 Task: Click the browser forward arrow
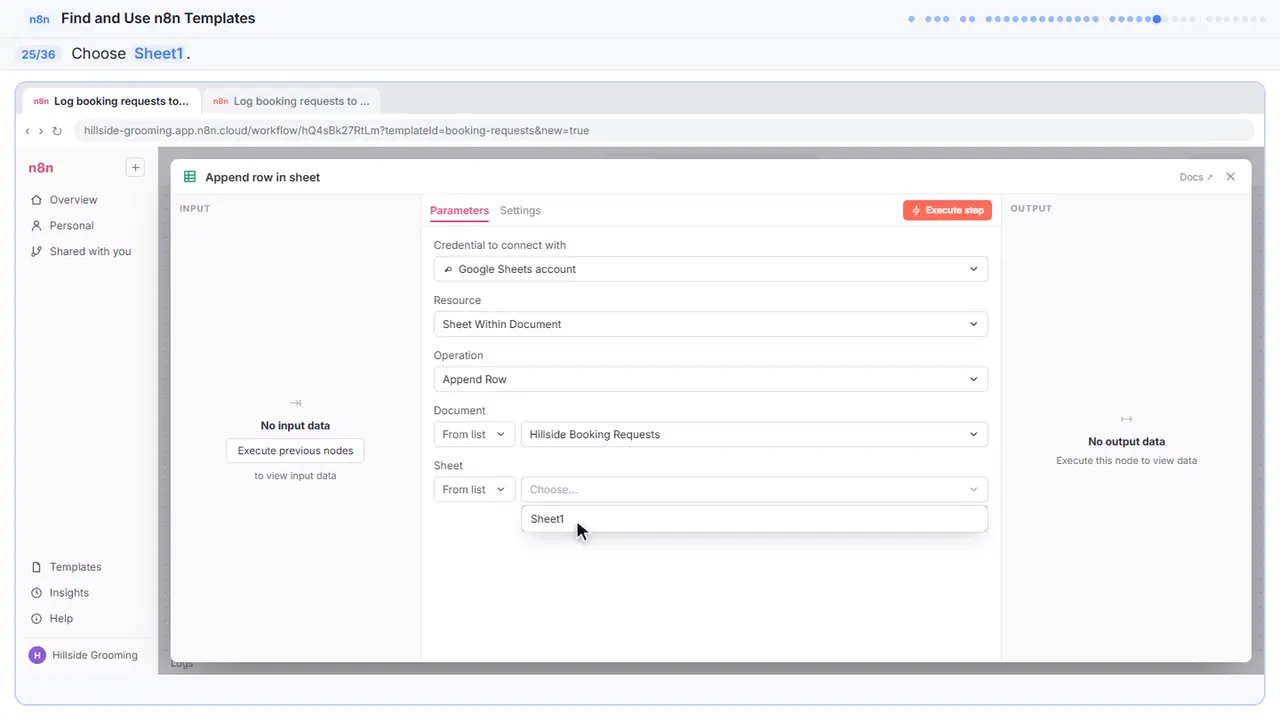(x=41, y=131)
